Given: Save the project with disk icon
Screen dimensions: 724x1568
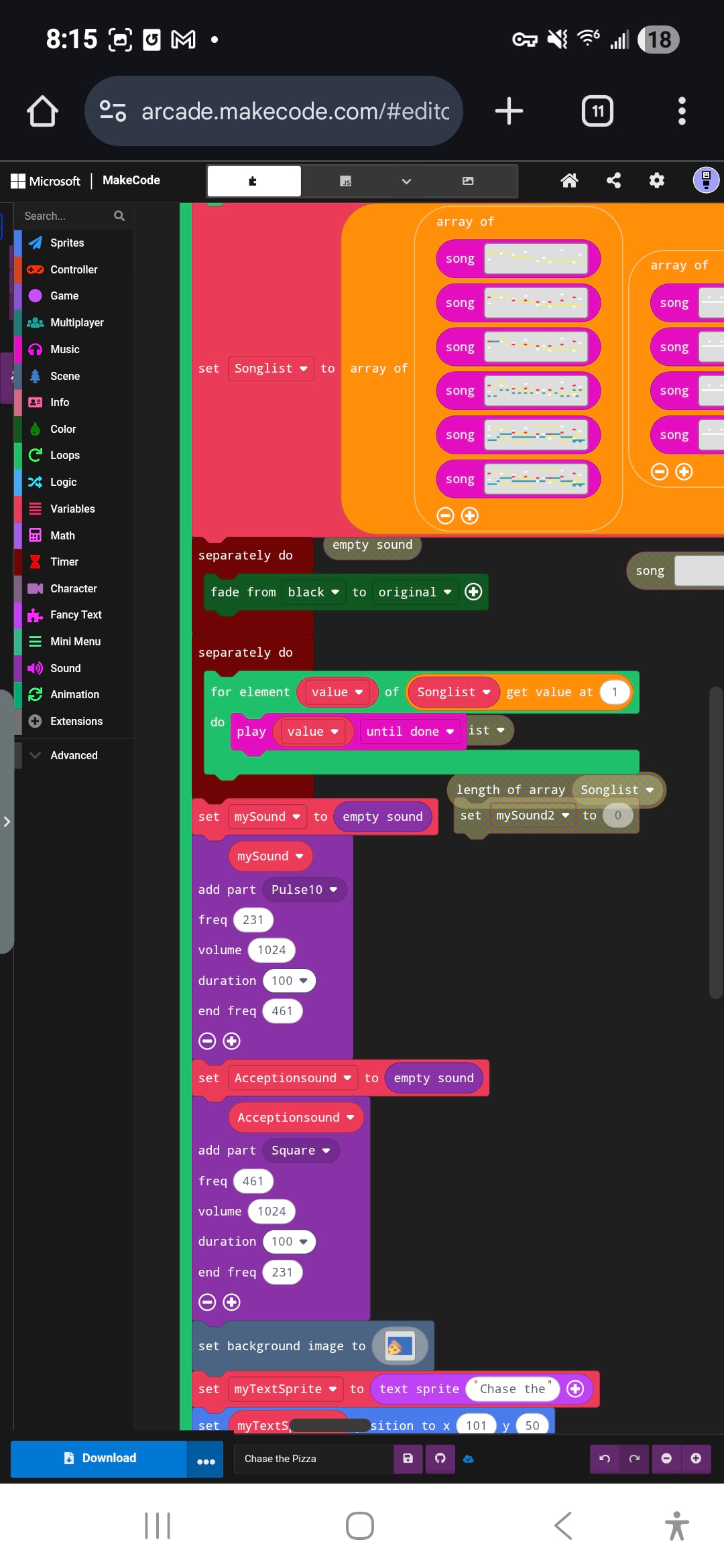Looking at the screenshot, I should 408,1459.
